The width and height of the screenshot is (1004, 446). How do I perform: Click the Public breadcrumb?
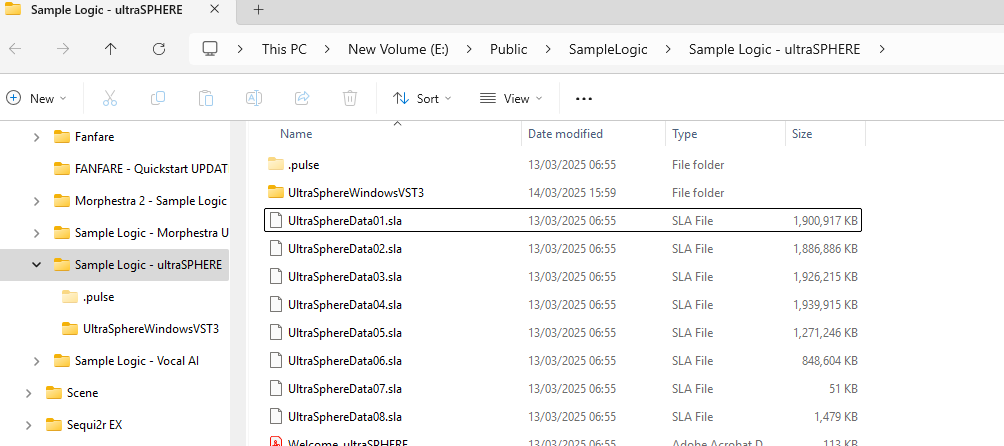click(508, 49)
